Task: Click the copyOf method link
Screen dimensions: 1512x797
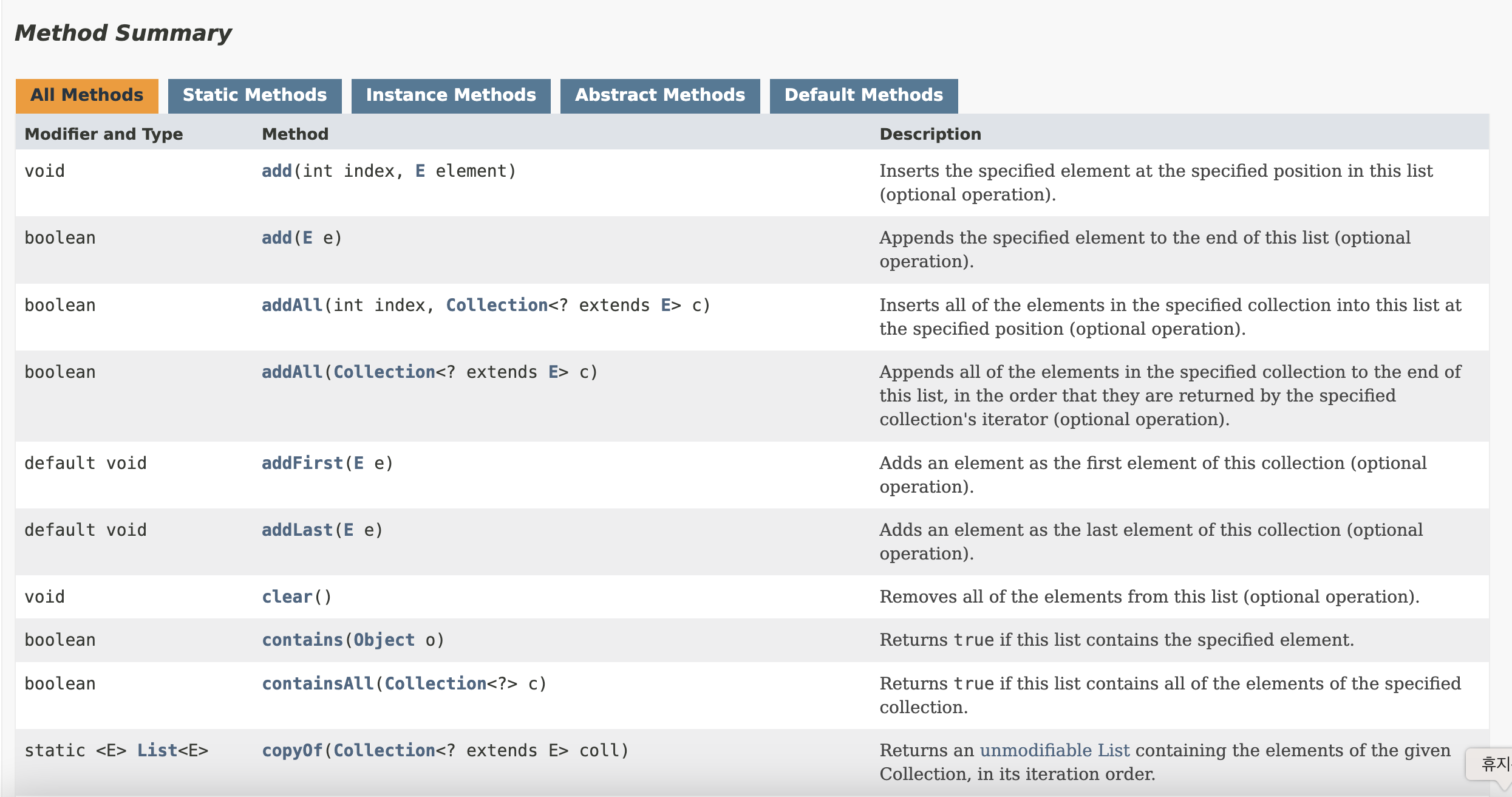Action: click(292, 750)
